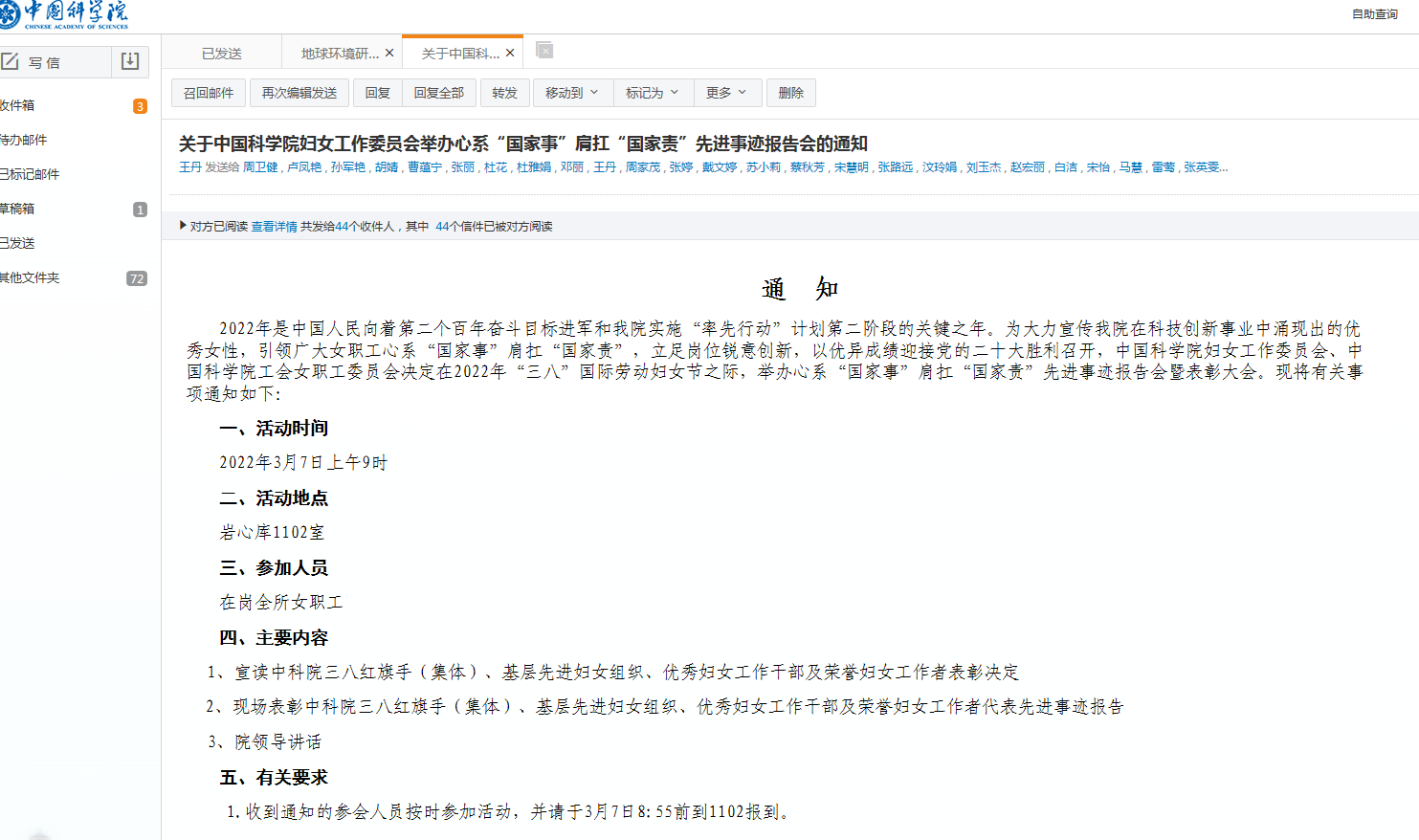1419x840 pixels.
Task: Forward the email with 转发
Action: [x=504, y=93]
